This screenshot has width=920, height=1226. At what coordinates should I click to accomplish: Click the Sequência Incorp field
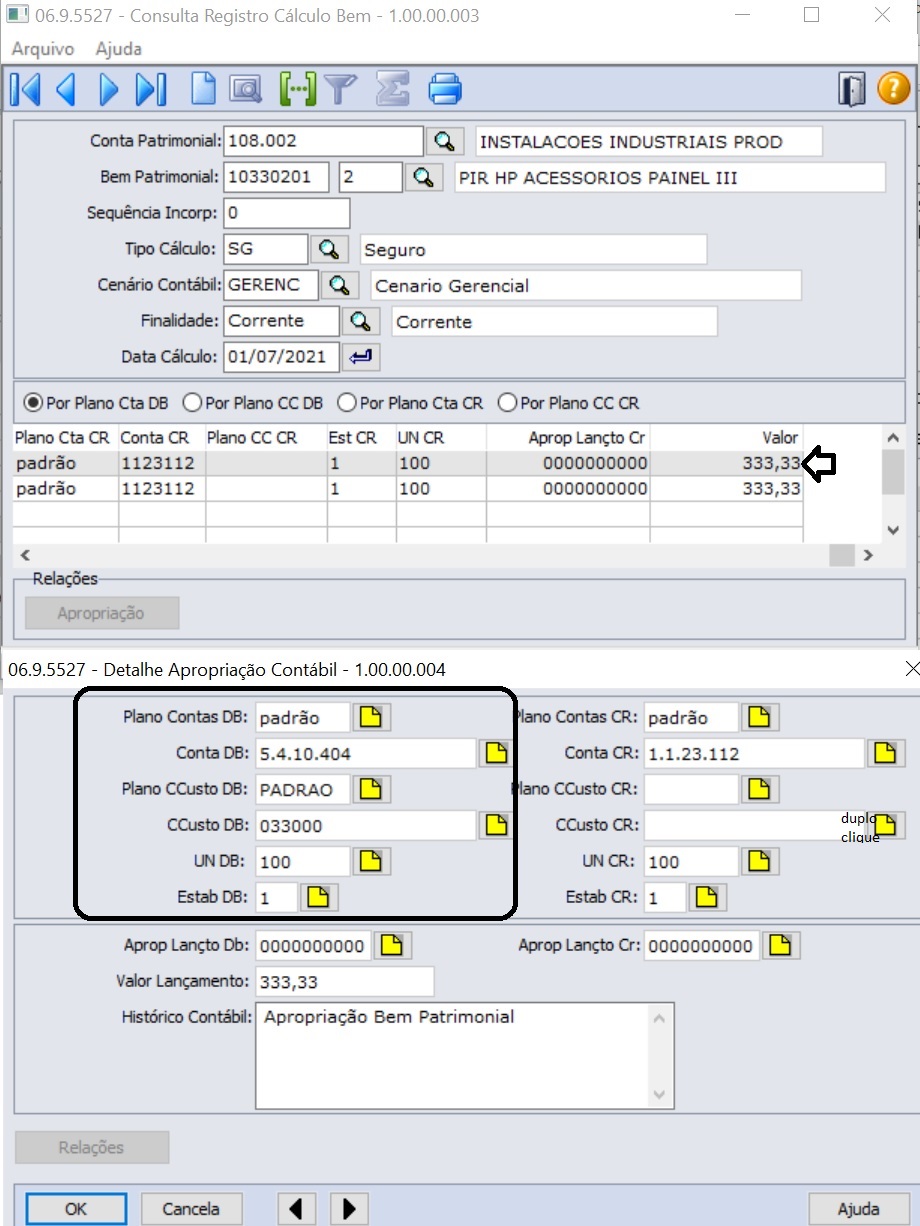[x=286, y=213]
